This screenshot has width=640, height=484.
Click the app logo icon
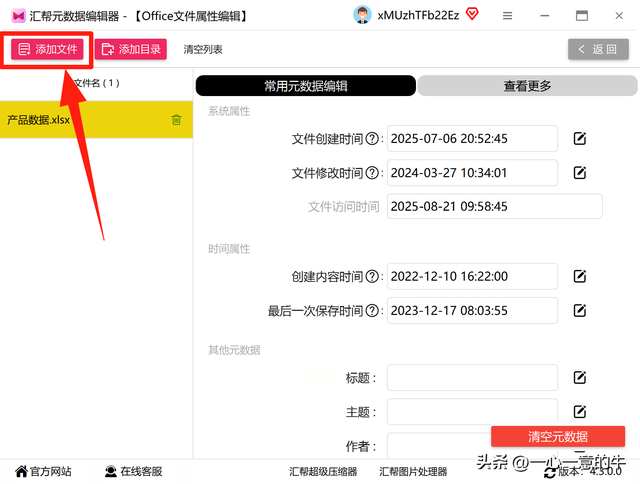coord(18,16)
